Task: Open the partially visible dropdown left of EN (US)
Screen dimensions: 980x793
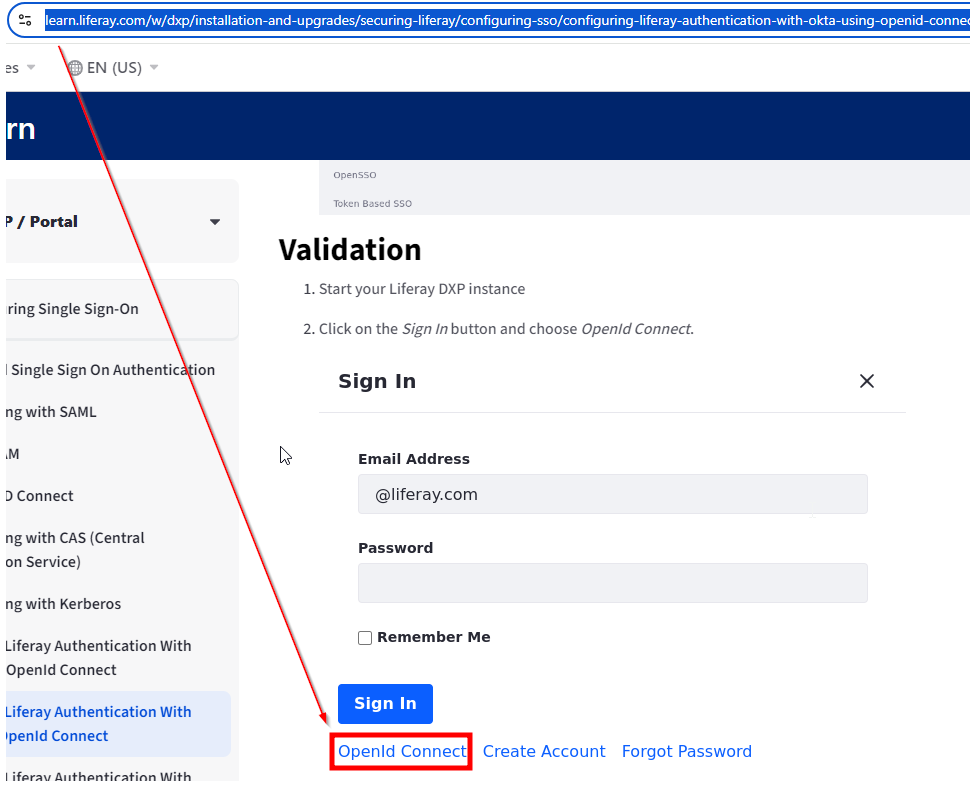Action: coord(21,67)
